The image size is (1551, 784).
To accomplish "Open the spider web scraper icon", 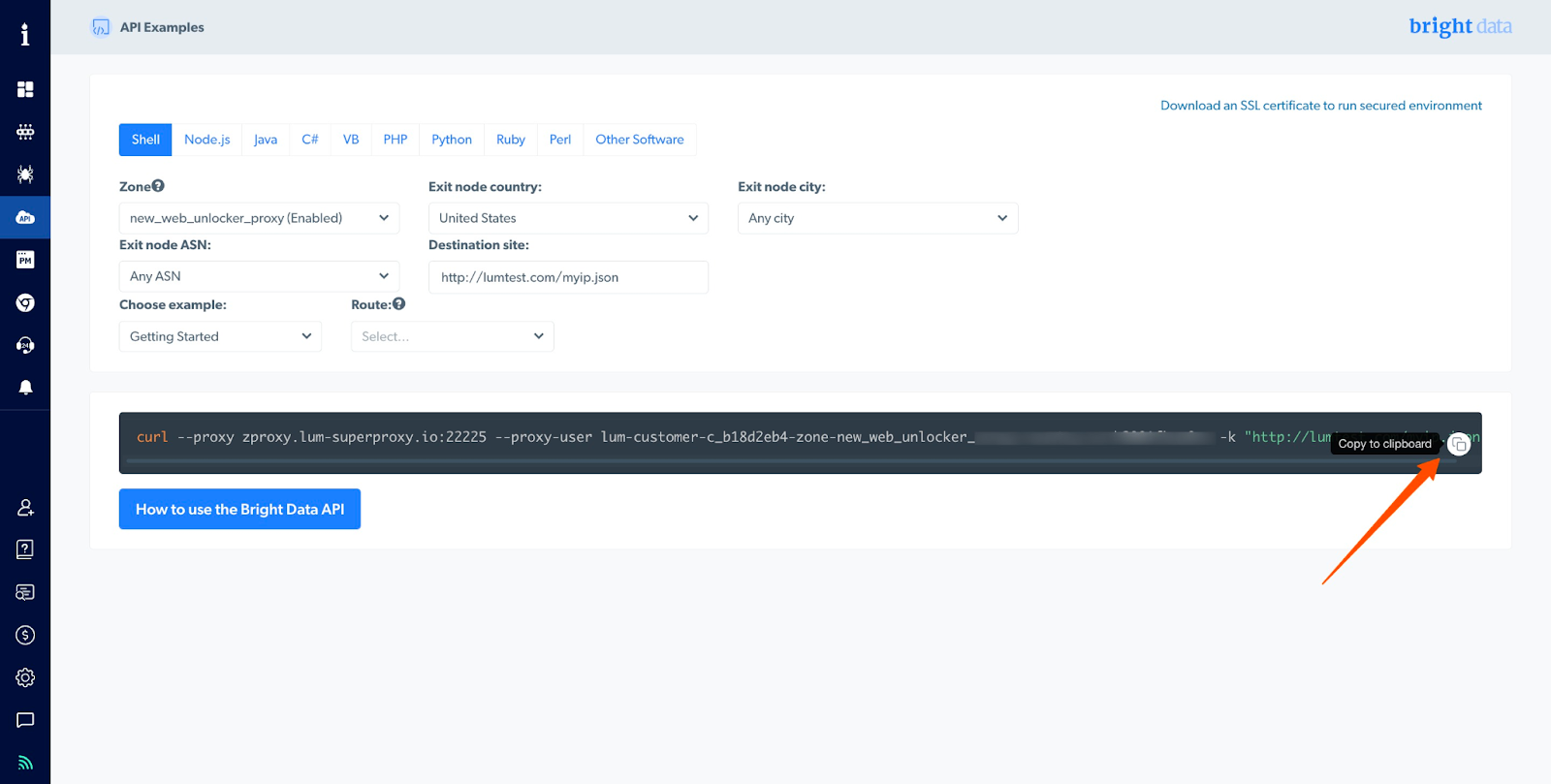I will 25,174.
